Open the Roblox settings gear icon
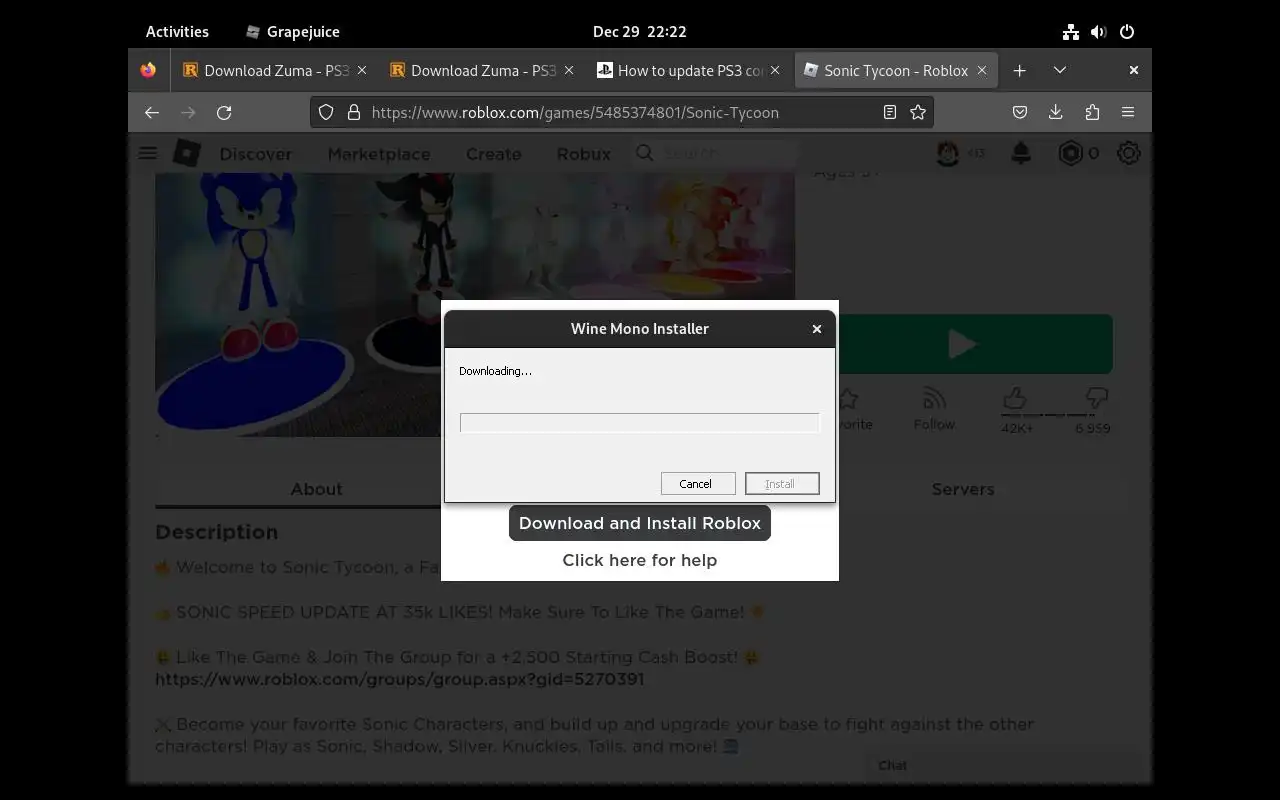 (x=1129, y=153)
